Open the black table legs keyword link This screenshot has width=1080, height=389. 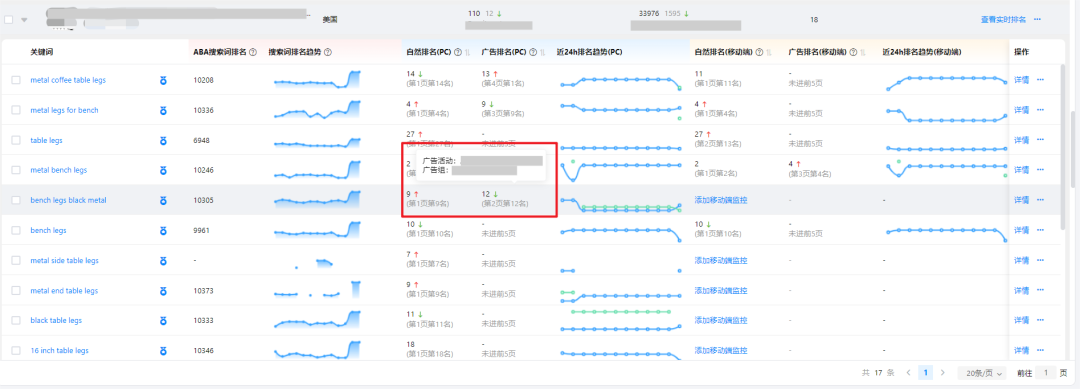[x=56, y=321]
